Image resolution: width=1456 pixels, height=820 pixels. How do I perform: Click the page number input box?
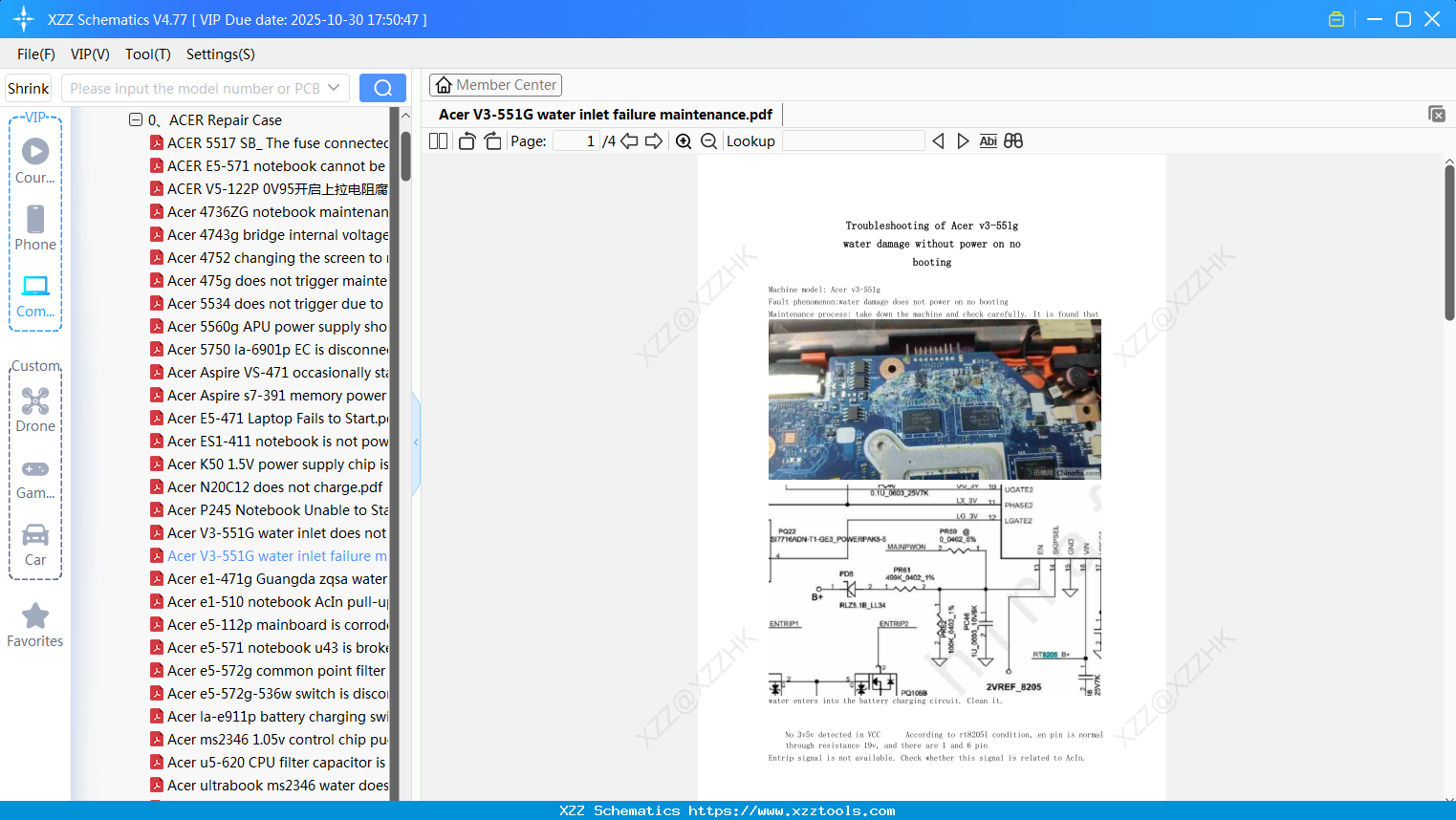[576, 141]
